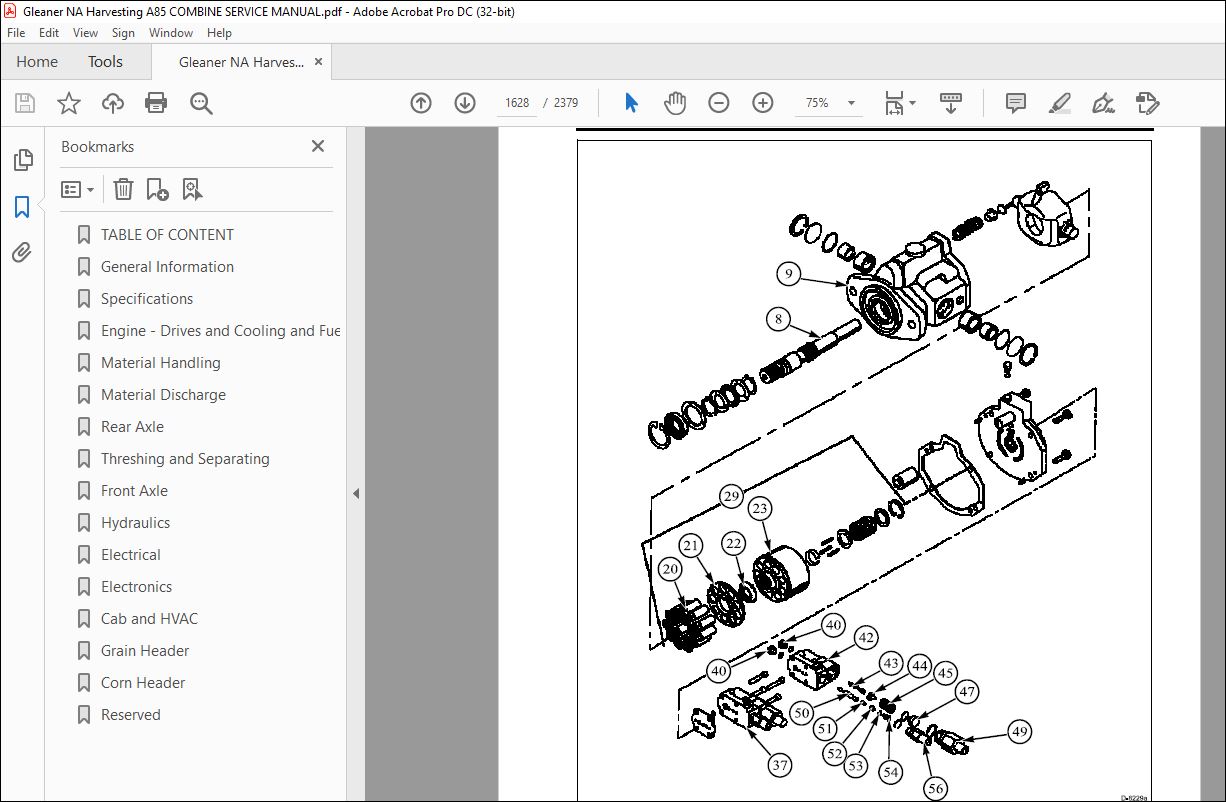Open the View menu
The height and width of the screenshot is (802, 1226).
[x=85, y=33]
